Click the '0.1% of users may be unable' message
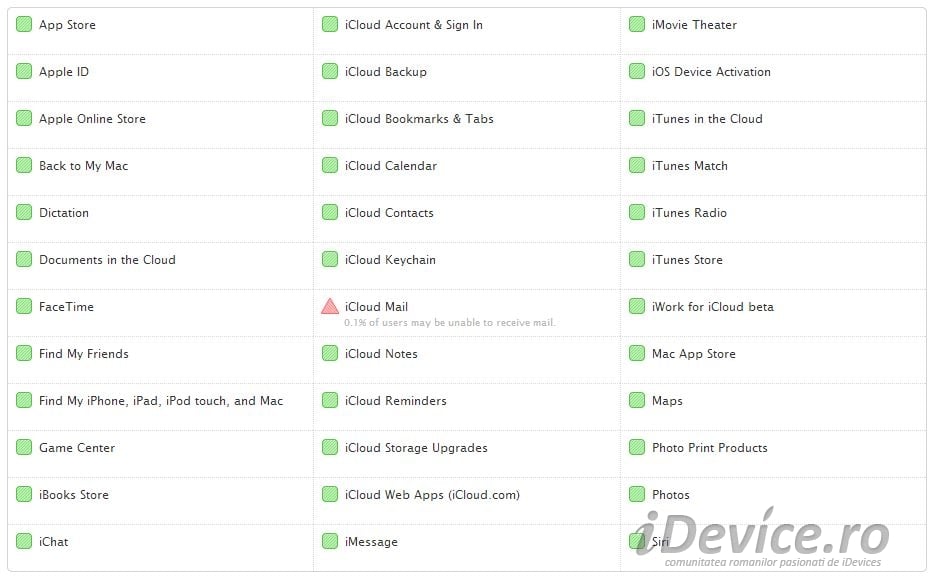The width and height of the screenshot is (932, 577). point(449,323)
